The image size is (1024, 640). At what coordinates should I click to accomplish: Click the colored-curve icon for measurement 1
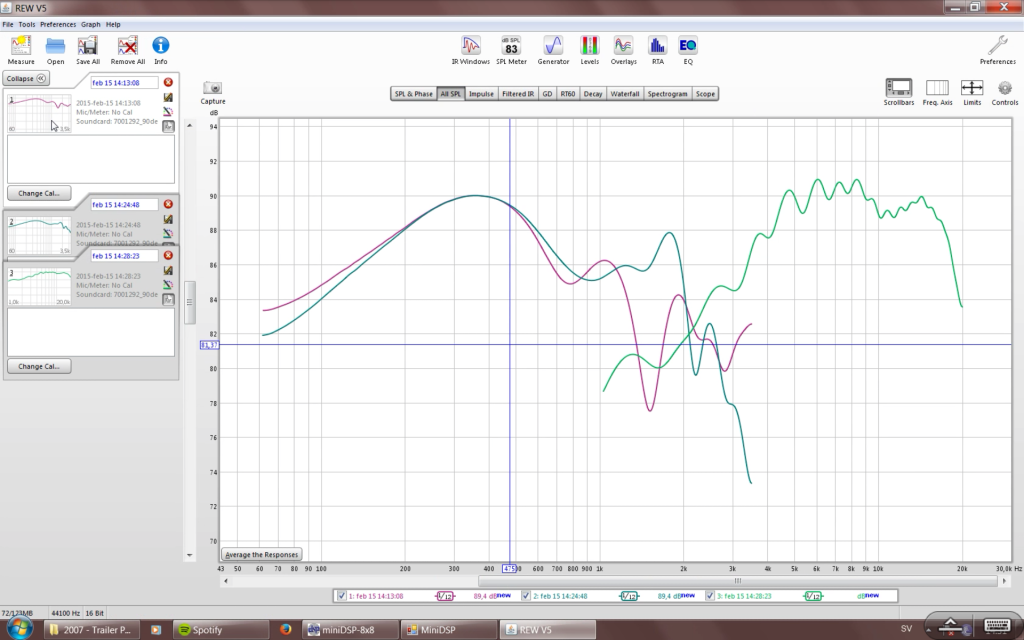tap(168, 112)
